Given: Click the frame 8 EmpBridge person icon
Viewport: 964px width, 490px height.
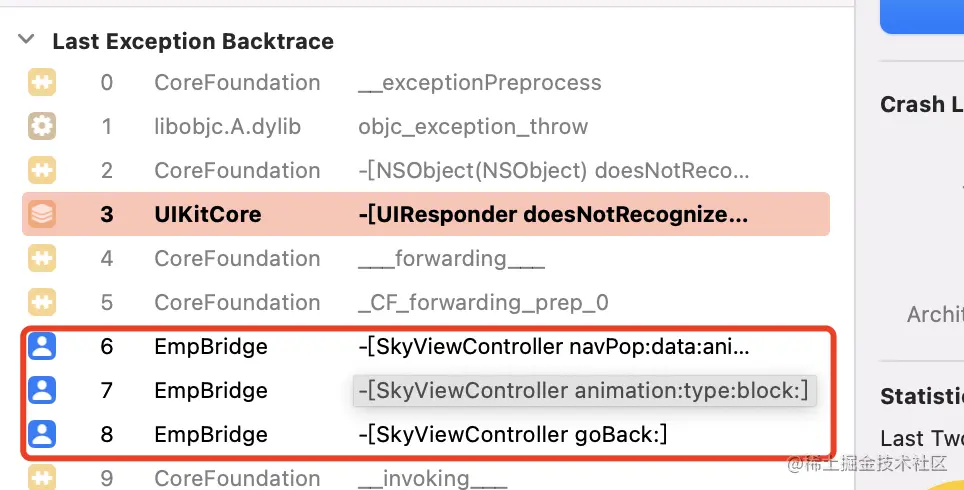Looking at the screenshot, I should 42,434.
